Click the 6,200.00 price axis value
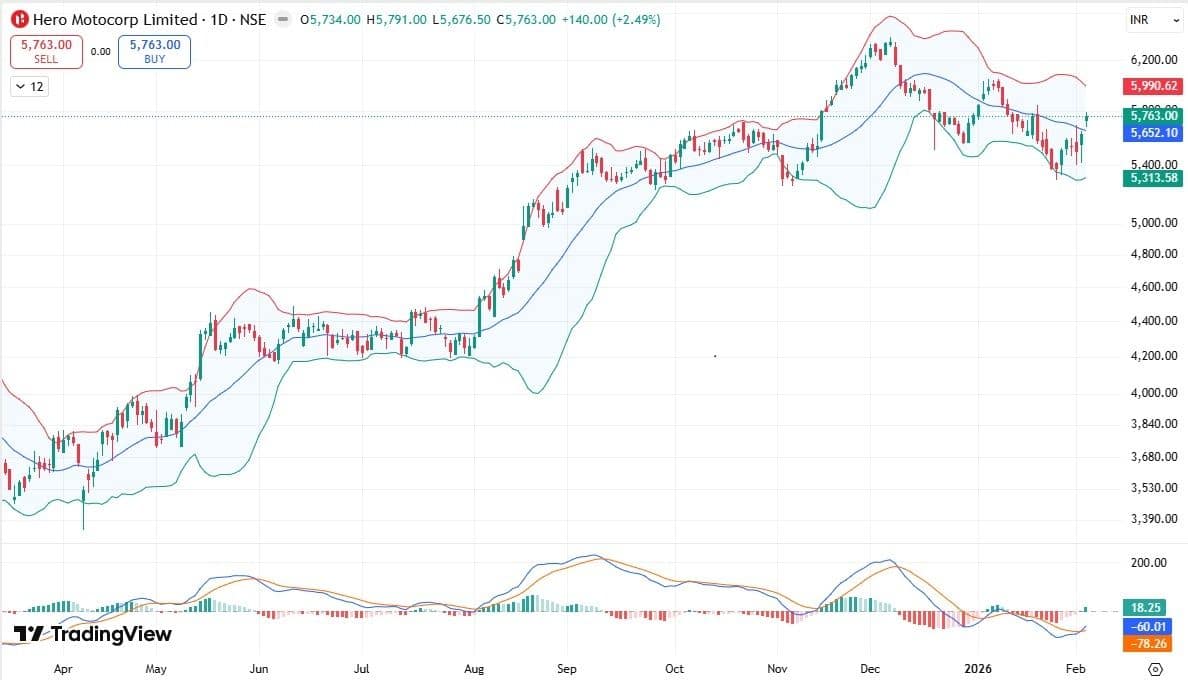The height and width of the screenshot is (689, 1188). [1154, 60]
